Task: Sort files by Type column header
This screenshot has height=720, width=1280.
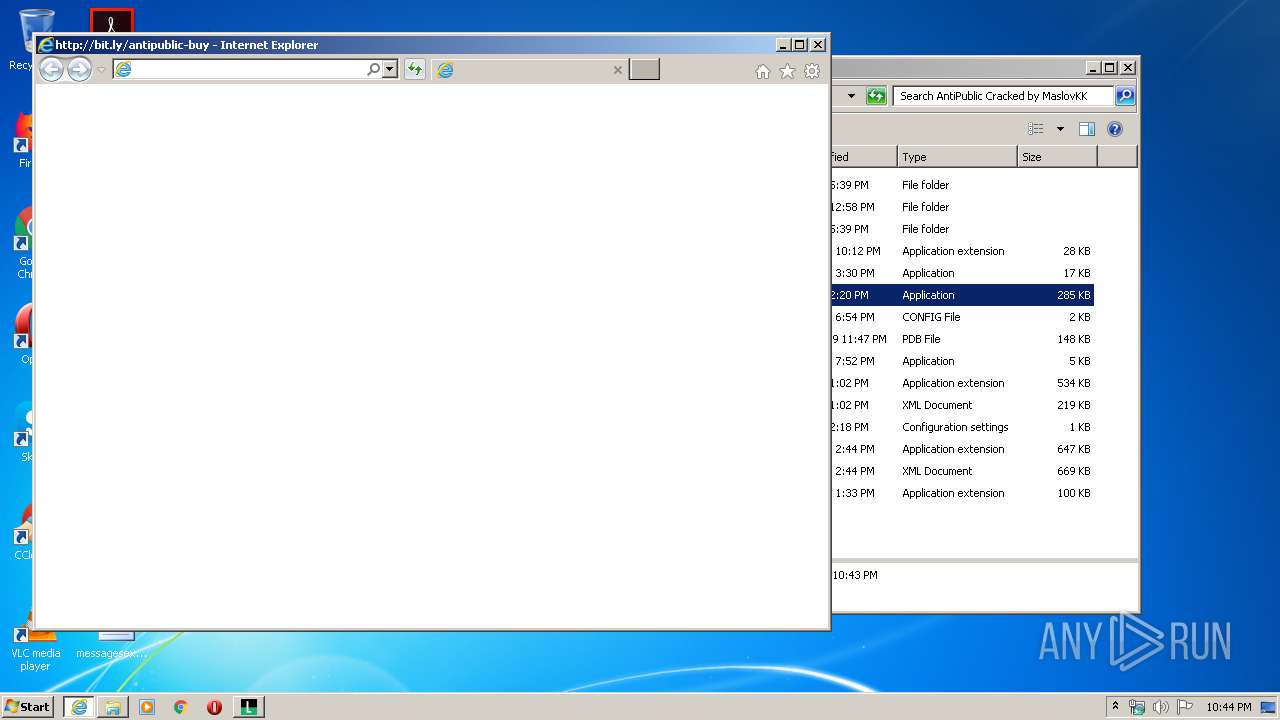Action: (x=957, y=157)
